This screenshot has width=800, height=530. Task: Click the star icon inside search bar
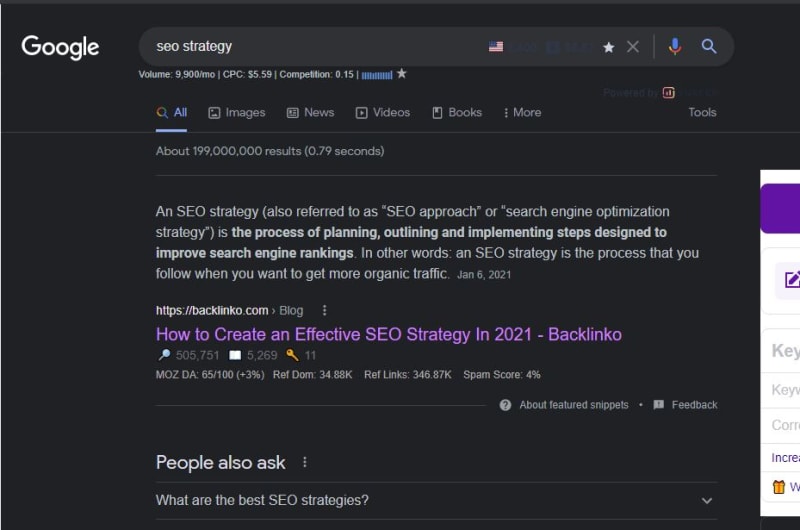(x=608, y=47)
